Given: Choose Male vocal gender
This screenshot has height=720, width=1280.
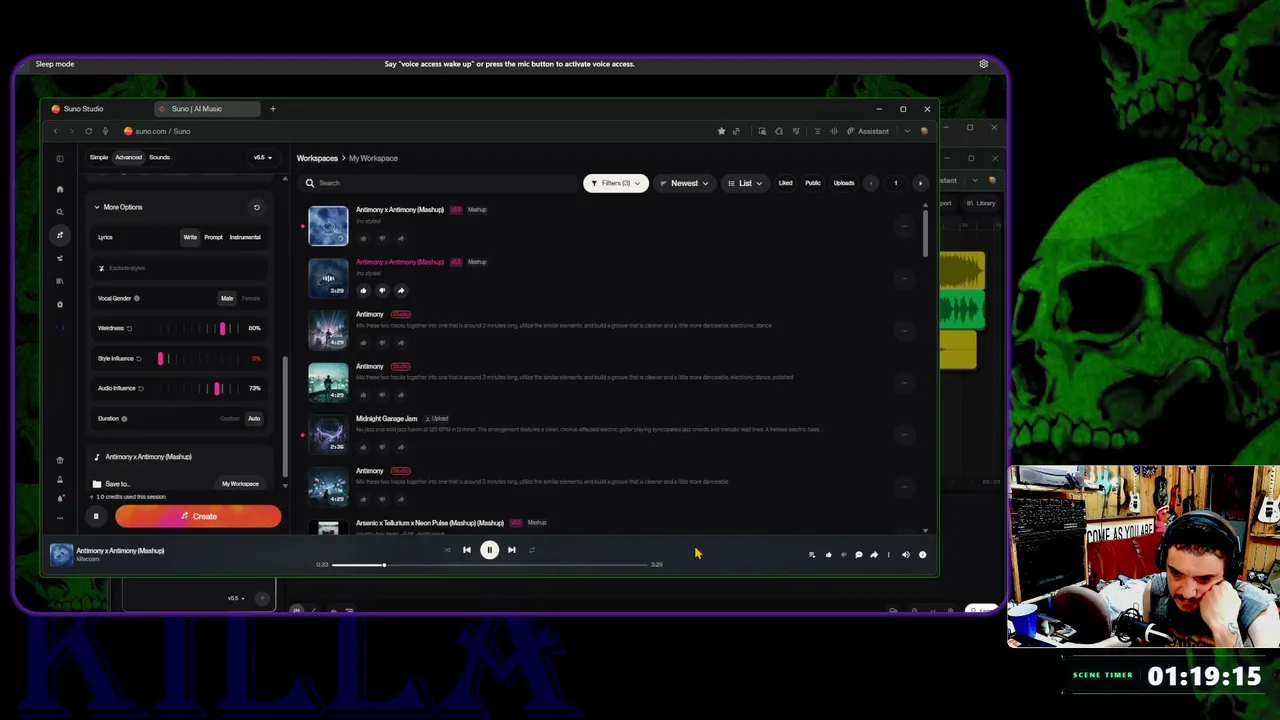Looking at the screenshot, I should coord(227,298).
